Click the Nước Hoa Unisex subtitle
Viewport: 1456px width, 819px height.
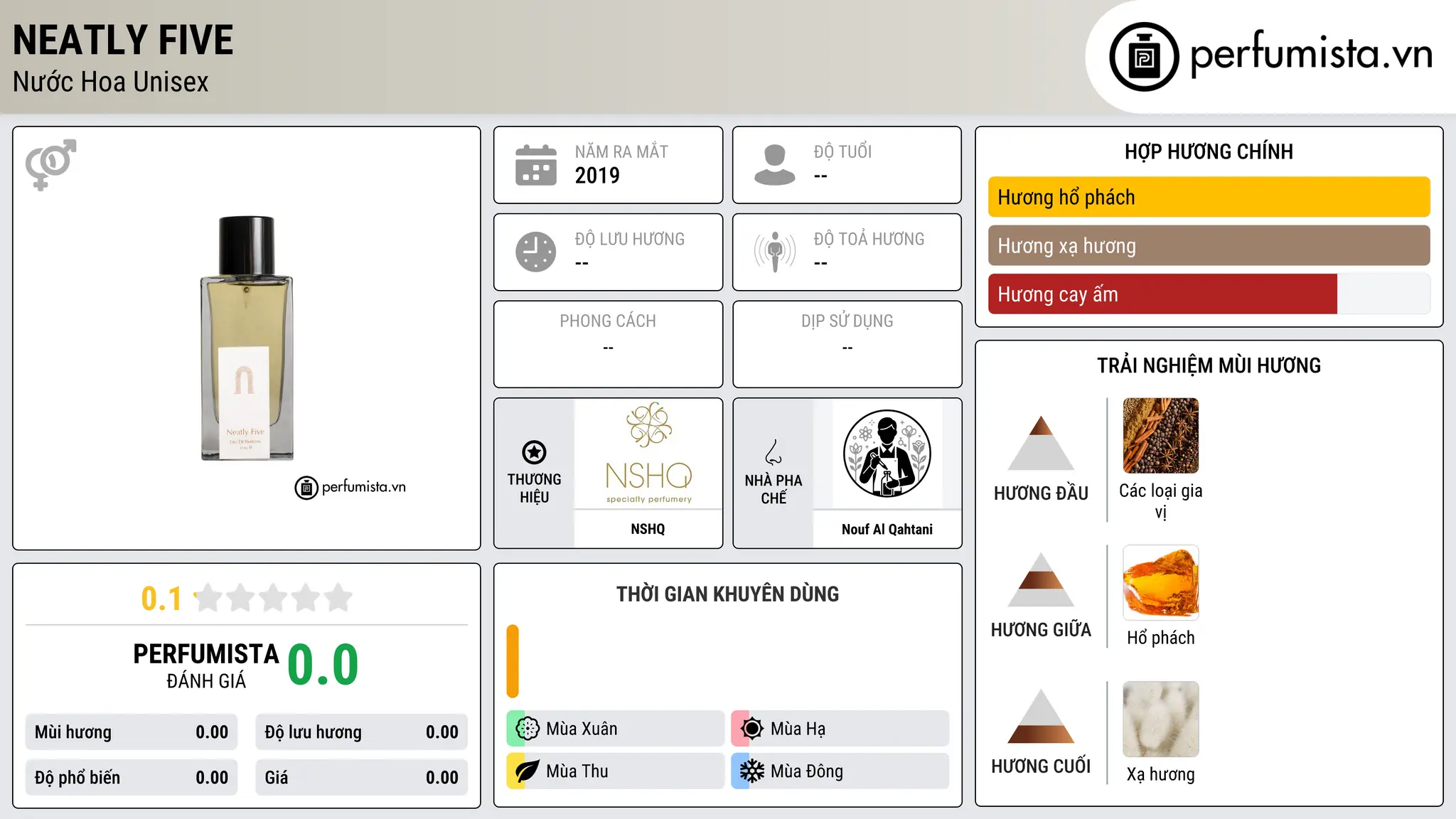111,82
